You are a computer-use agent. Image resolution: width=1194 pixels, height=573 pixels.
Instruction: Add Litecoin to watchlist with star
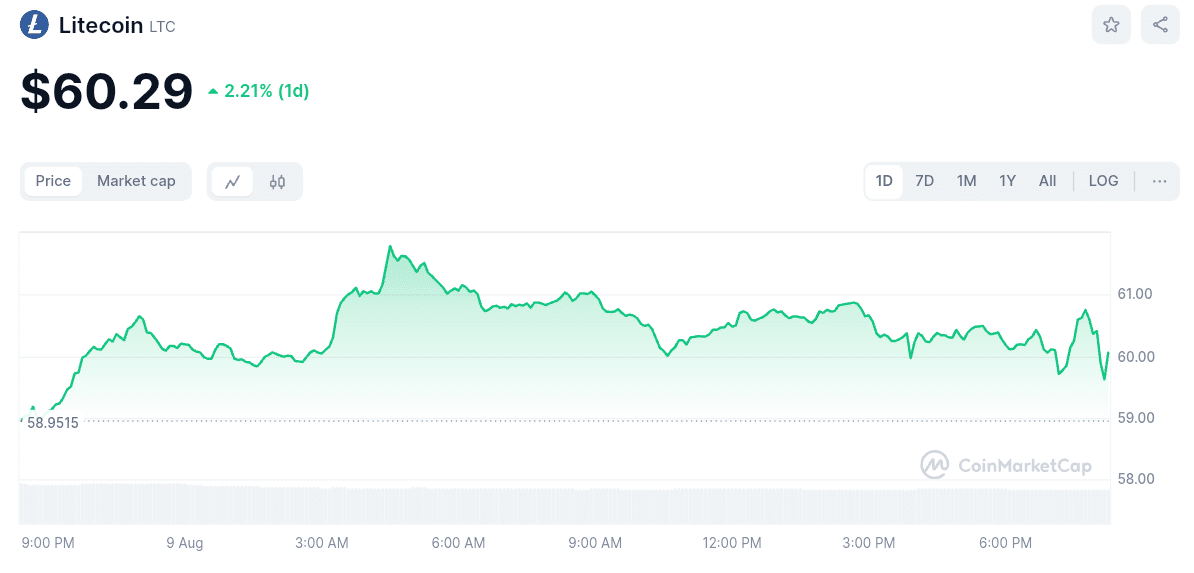tap(1111, 25)
